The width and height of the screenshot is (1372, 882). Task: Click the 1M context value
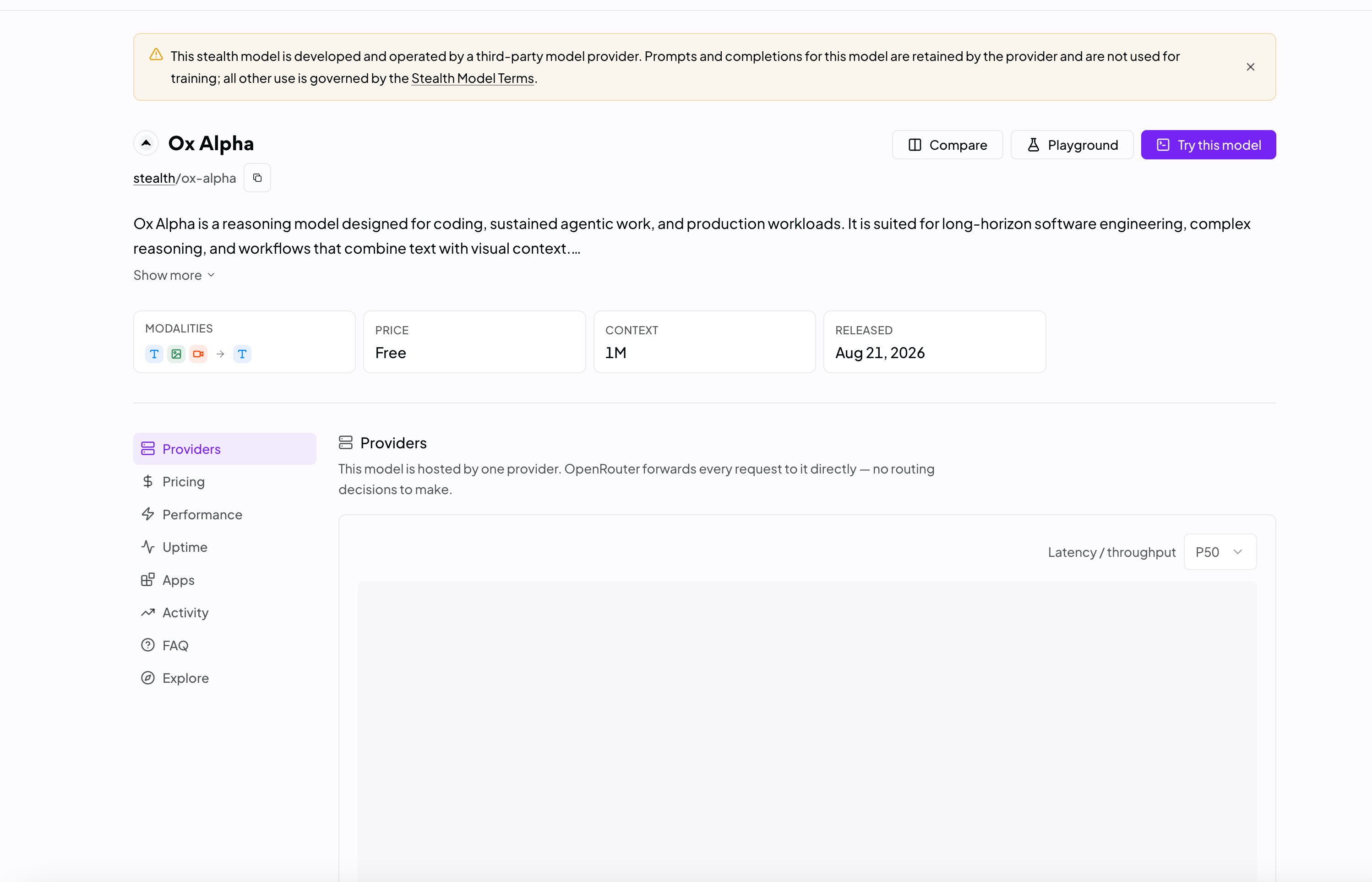click(x=615, y=353)
